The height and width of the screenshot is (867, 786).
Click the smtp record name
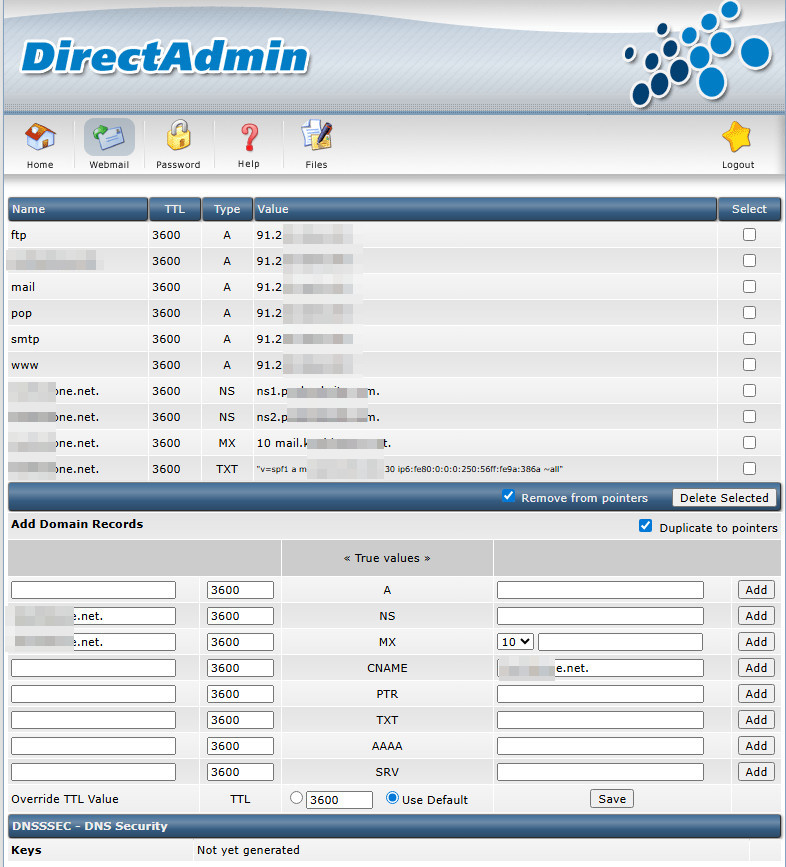[25, 339]
